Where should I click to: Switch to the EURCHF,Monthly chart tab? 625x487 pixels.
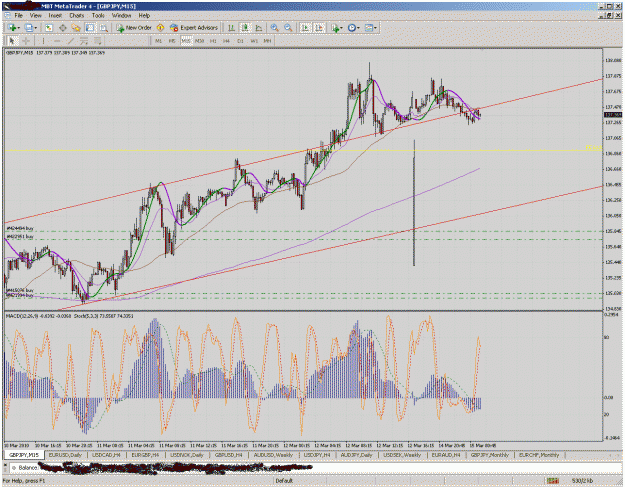(539, 455)
